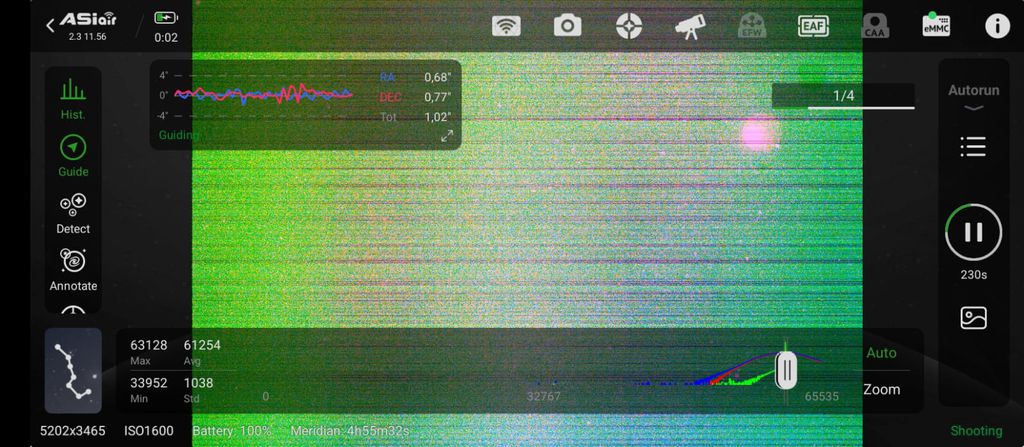Click the Min value 33952
Viewport: 1024px width, 447px height.
tap(149, 383)
